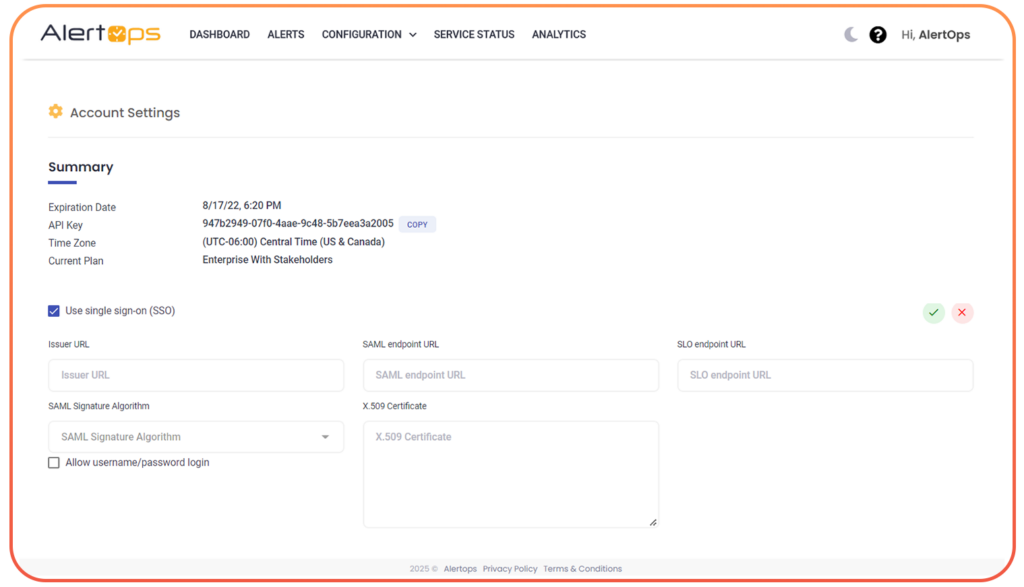Screen dimensions: 1024x587
Task: Open the Hi, AlertOps account menu
Action: coord(935,33)
